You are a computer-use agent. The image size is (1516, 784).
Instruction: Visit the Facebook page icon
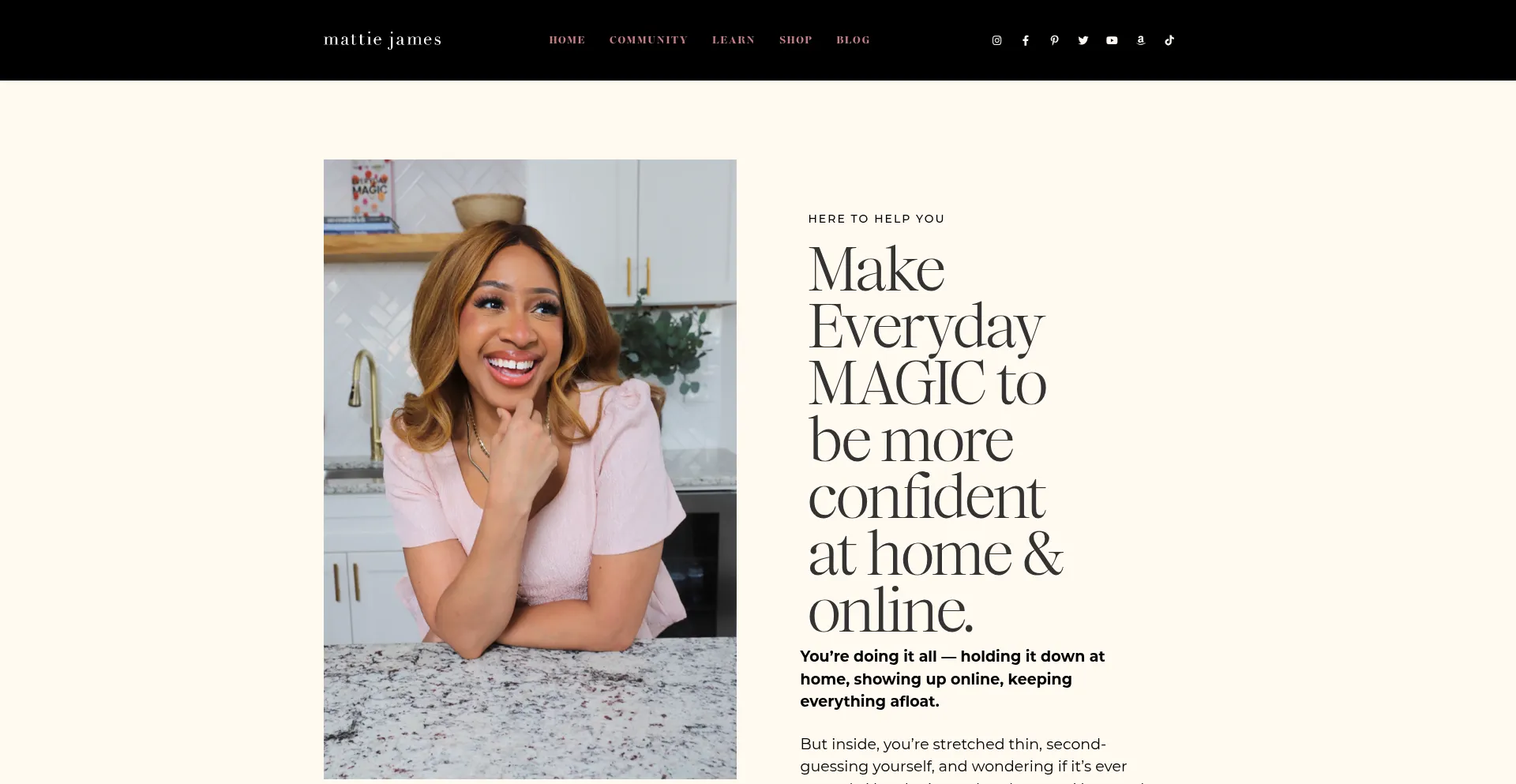[x=1025, y=39]
